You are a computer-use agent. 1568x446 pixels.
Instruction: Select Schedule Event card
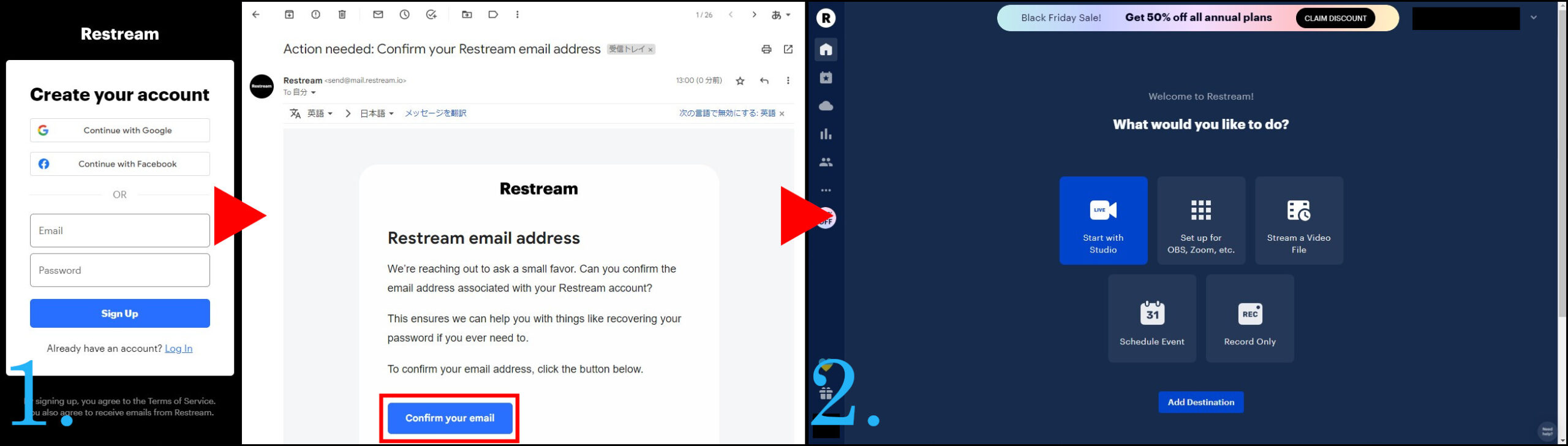click(x=1151, y=319)
